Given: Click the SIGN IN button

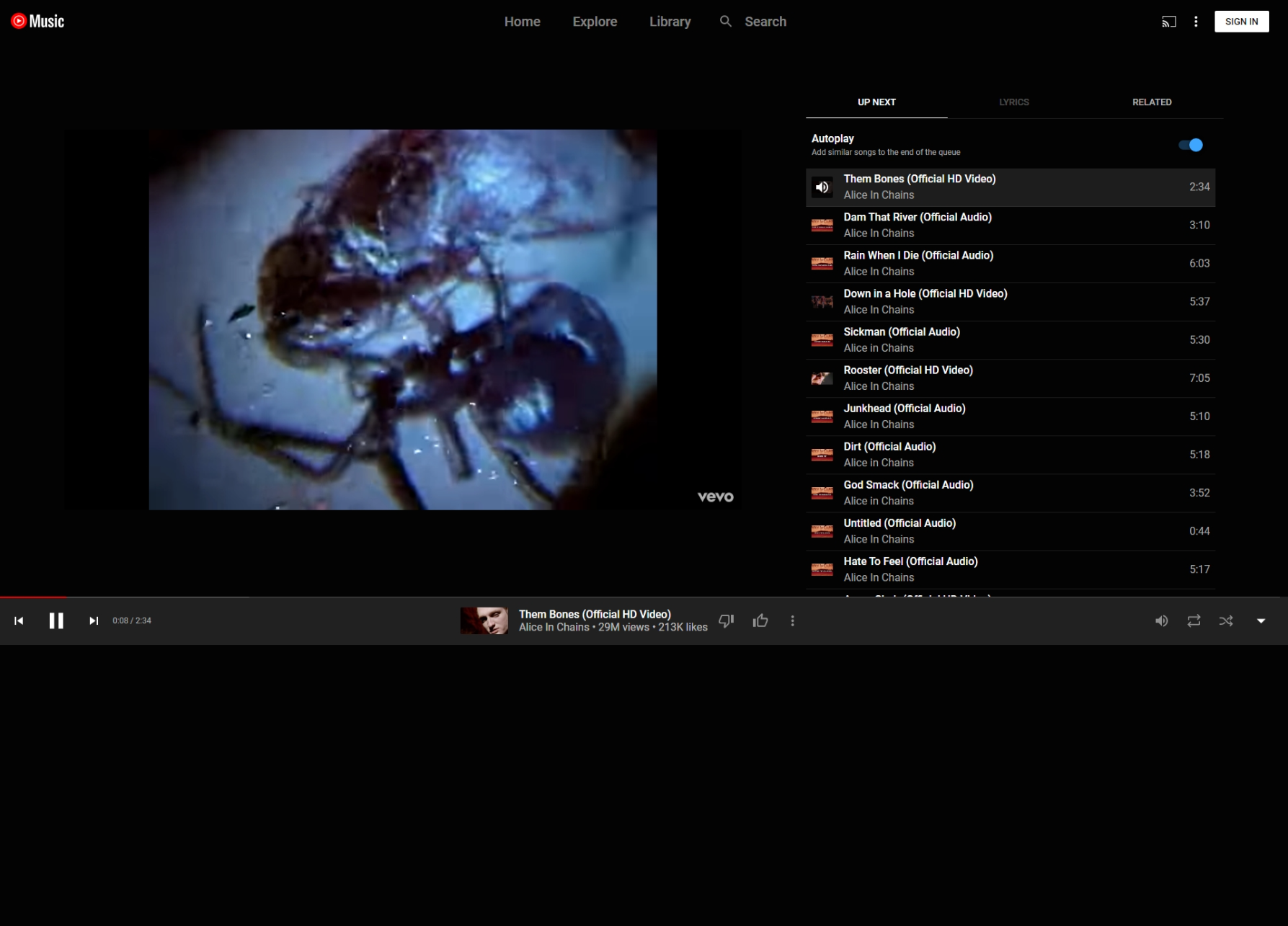Looking at the screenshot, I should pos(1241,22).
